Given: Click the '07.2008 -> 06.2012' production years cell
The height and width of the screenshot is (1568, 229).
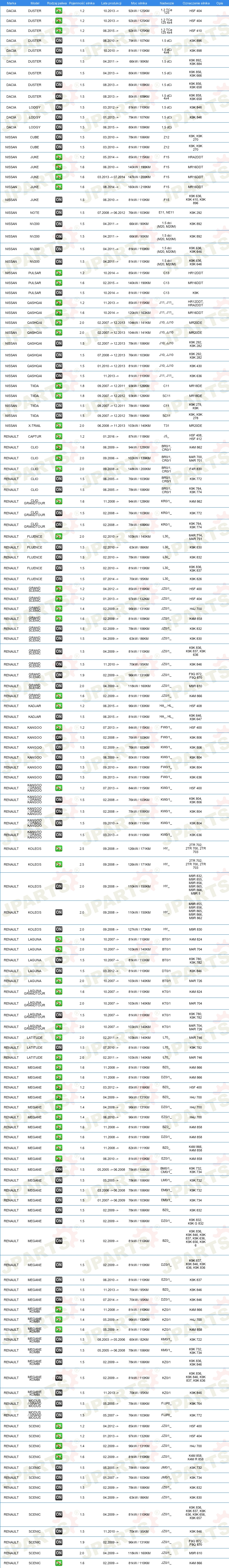Looking at the screenshot, I should click(111, 213).
